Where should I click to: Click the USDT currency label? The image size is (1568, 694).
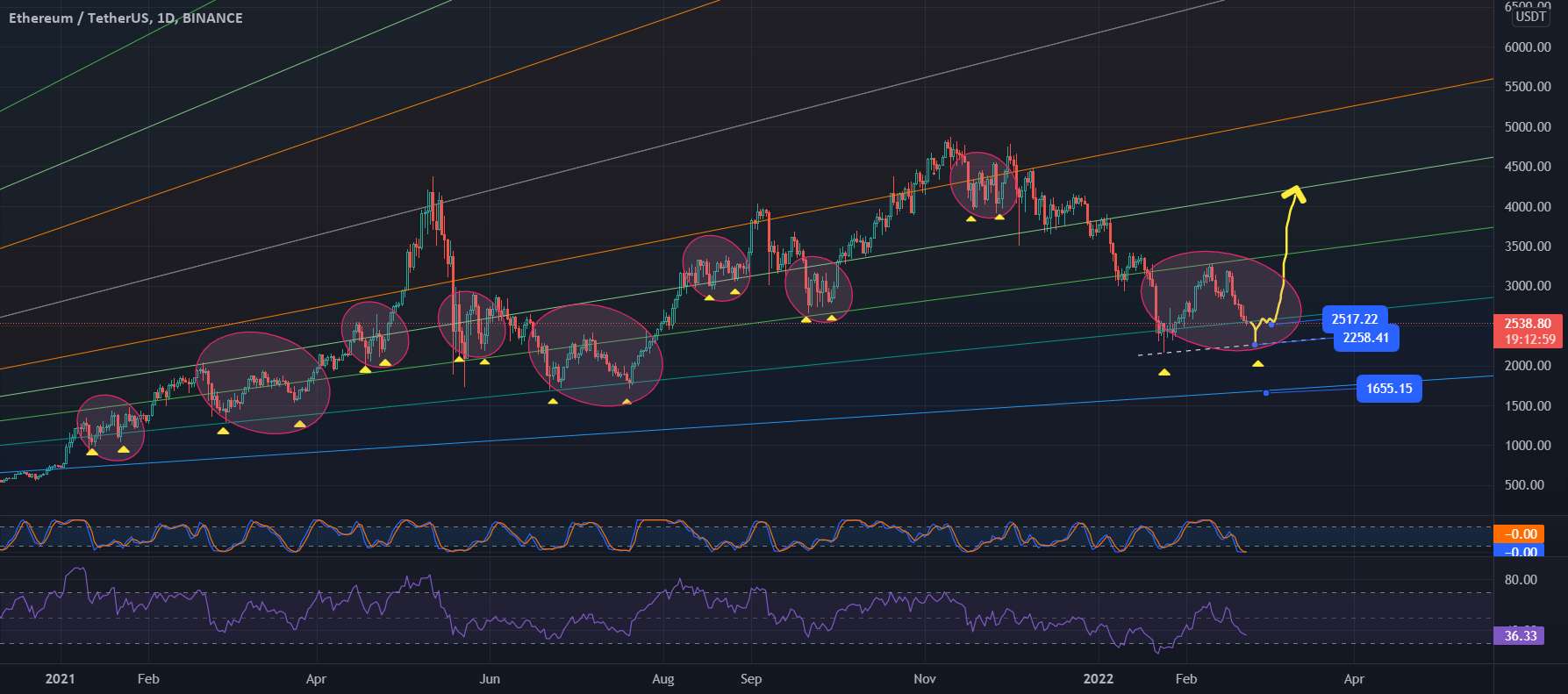tap(1531, 16)
